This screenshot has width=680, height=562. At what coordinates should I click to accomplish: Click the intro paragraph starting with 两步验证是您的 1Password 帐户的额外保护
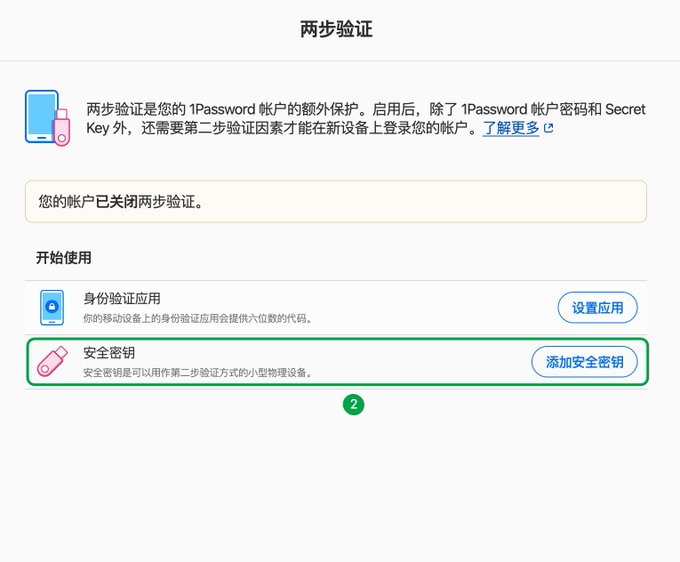point(366,118)
